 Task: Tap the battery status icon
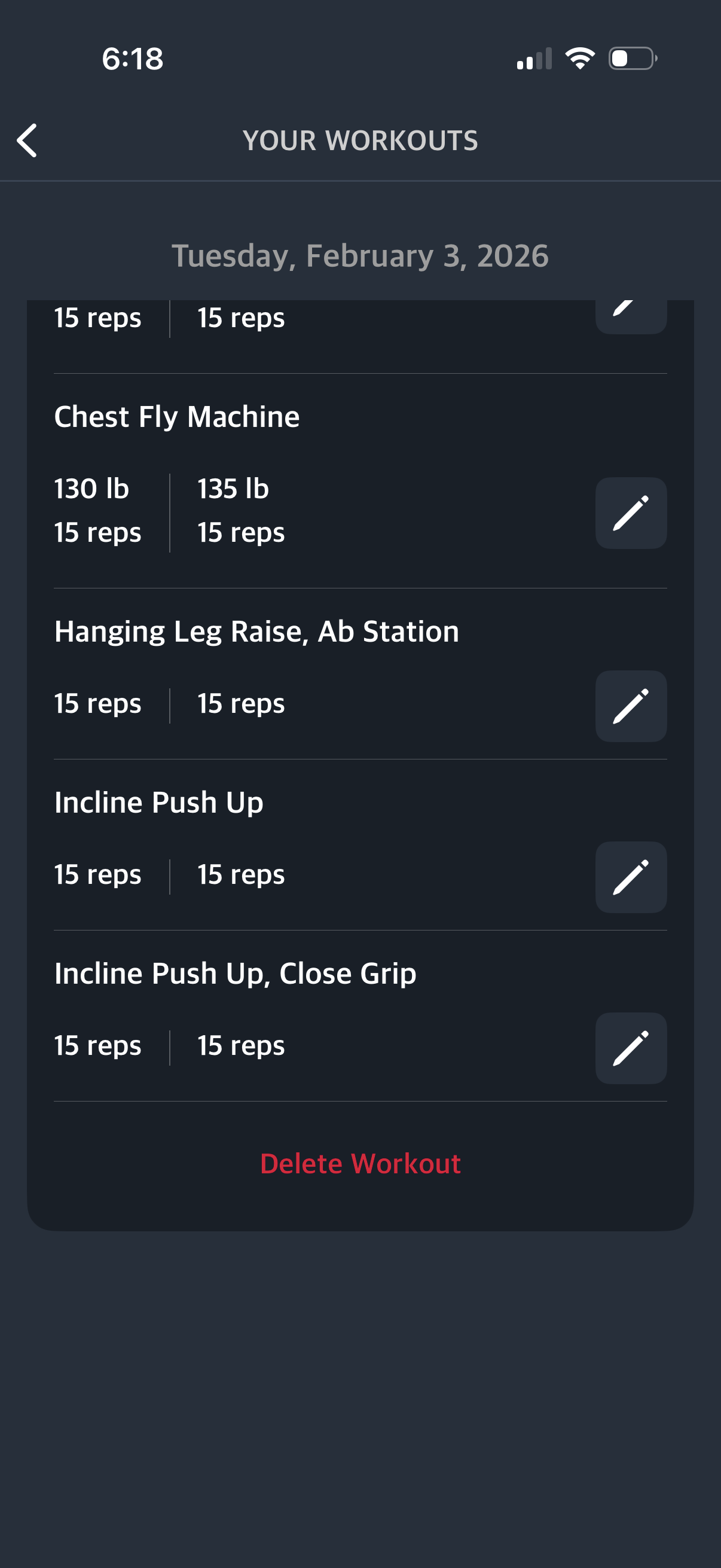coord(633,59)
